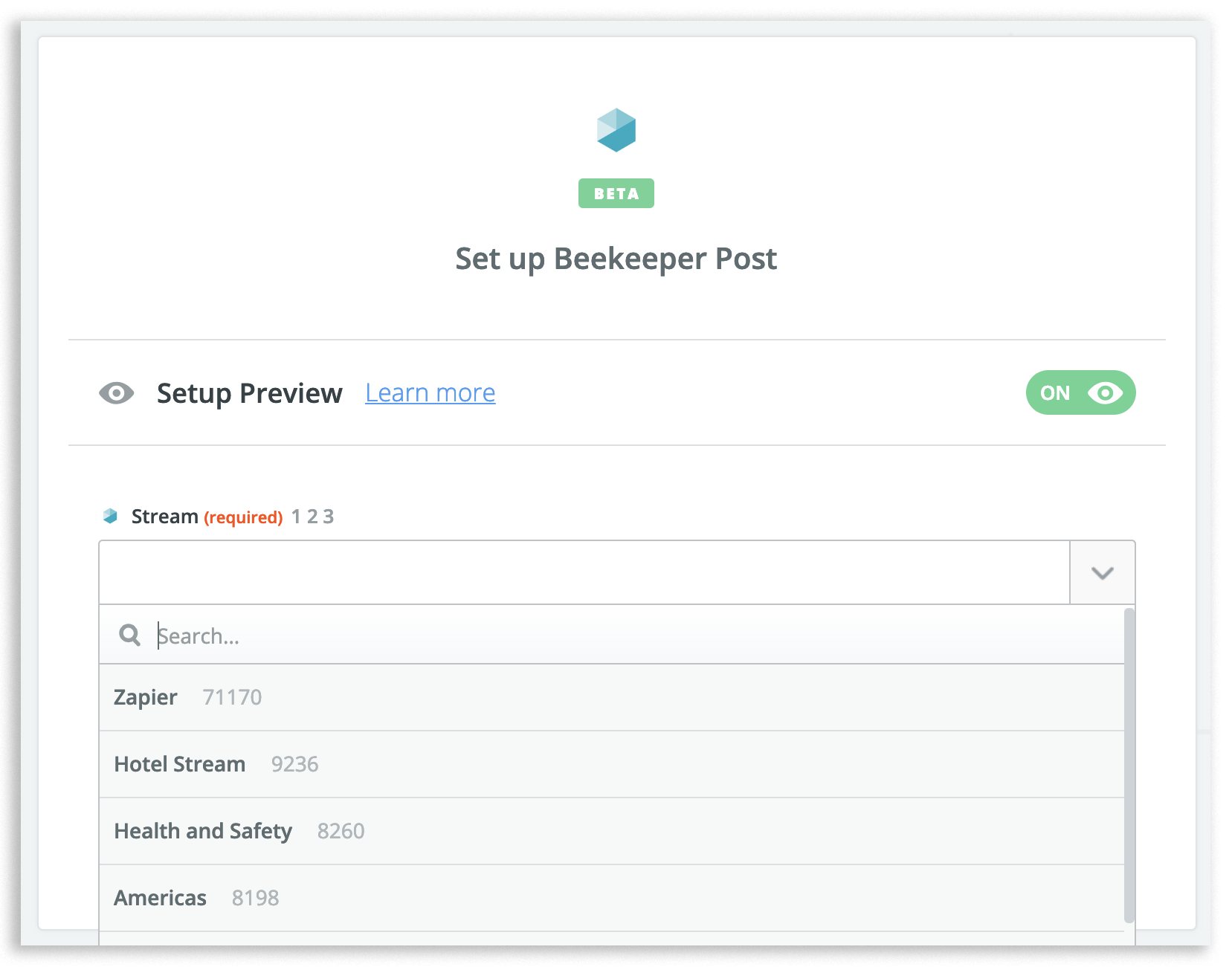The height and width of the screenshot is (967, 1232).
Task: Click the Set up Beekeeper Post heading
Action: tap(616, 259)
